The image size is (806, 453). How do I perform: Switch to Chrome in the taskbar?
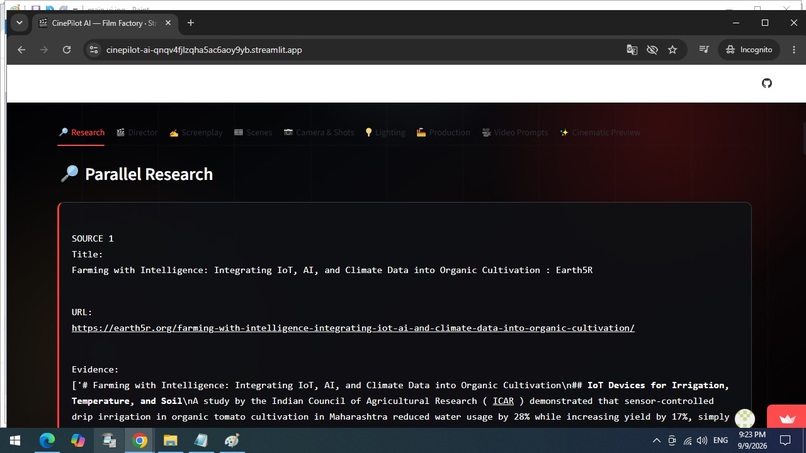(140, 441)
